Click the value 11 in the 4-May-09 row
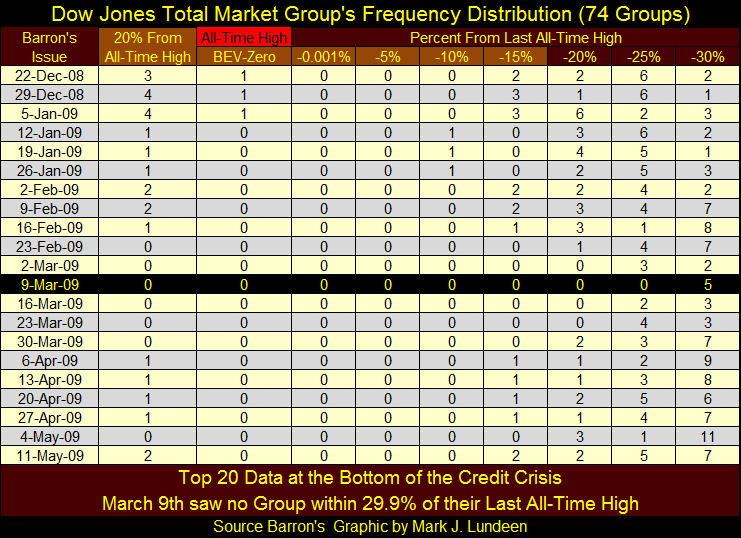This screenshot has height=538, width=741. point(707,436)
